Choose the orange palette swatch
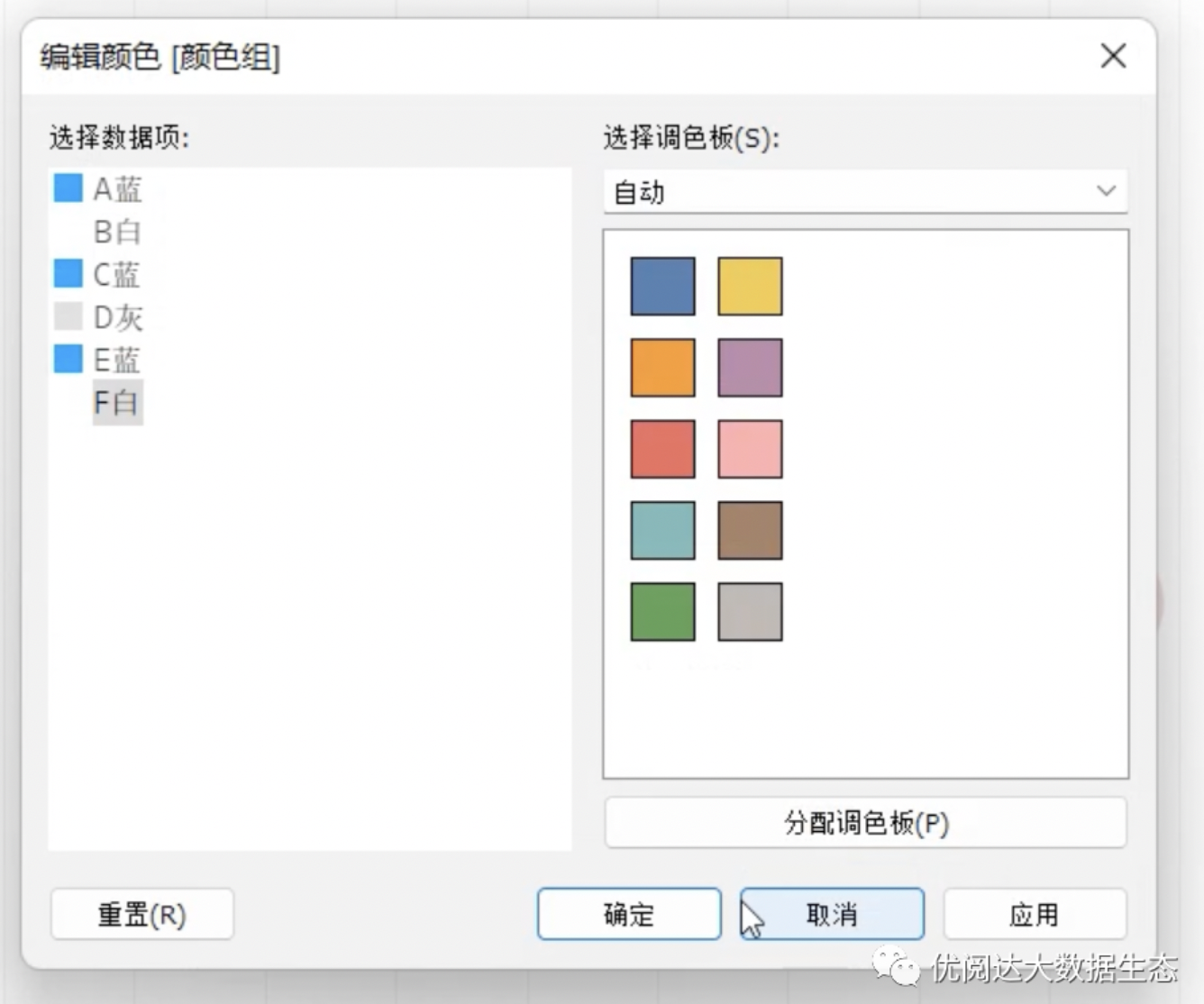 662,368
